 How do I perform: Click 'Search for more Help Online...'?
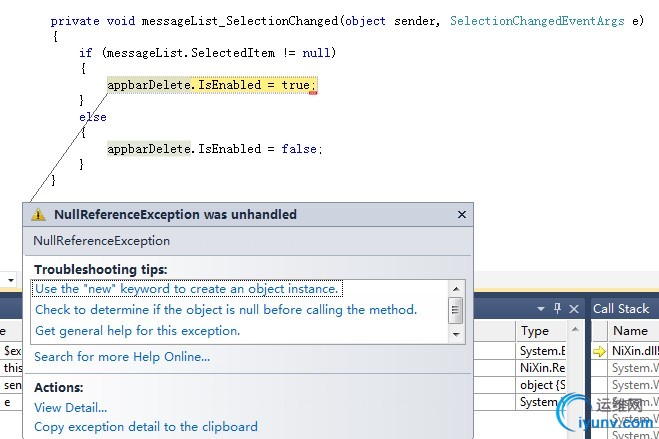tap(122, 357)
